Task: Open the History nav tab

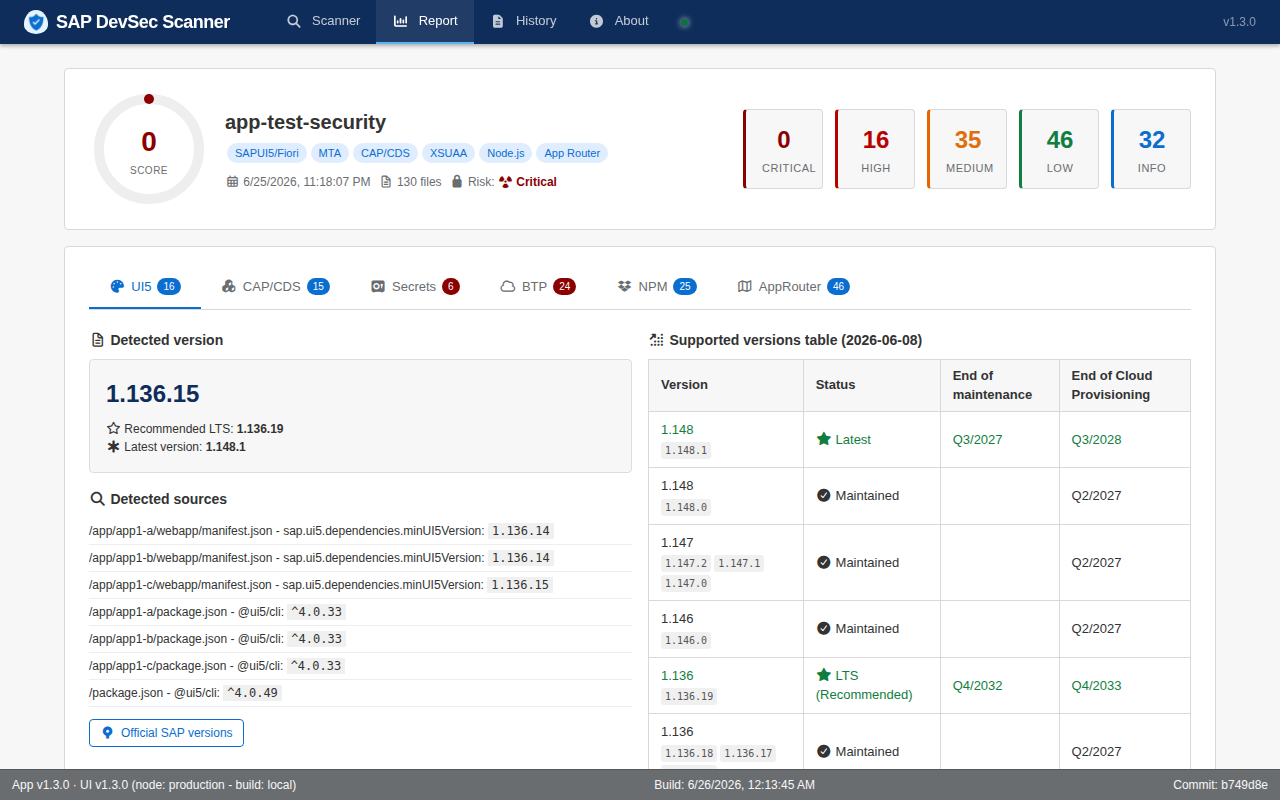Action: (523, 21)
